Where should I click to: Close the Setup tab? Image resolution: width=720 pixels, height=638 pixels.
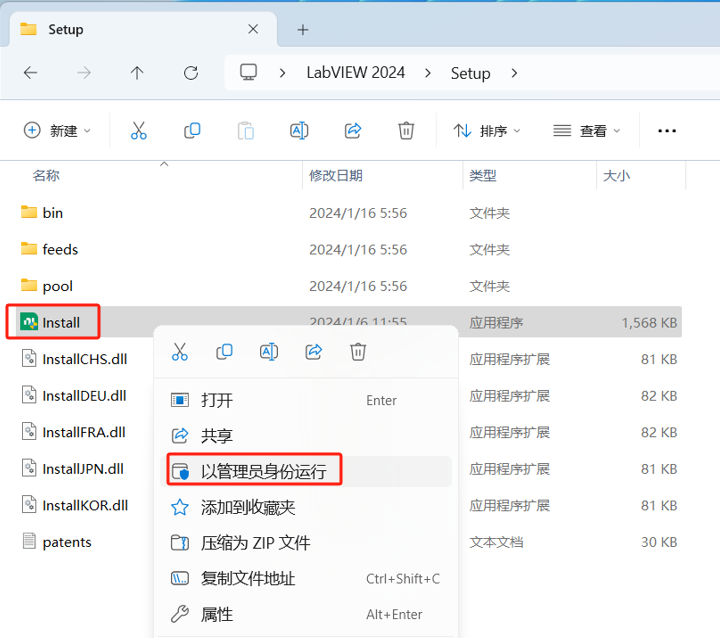pyautogui.click(x=253, y=29)
